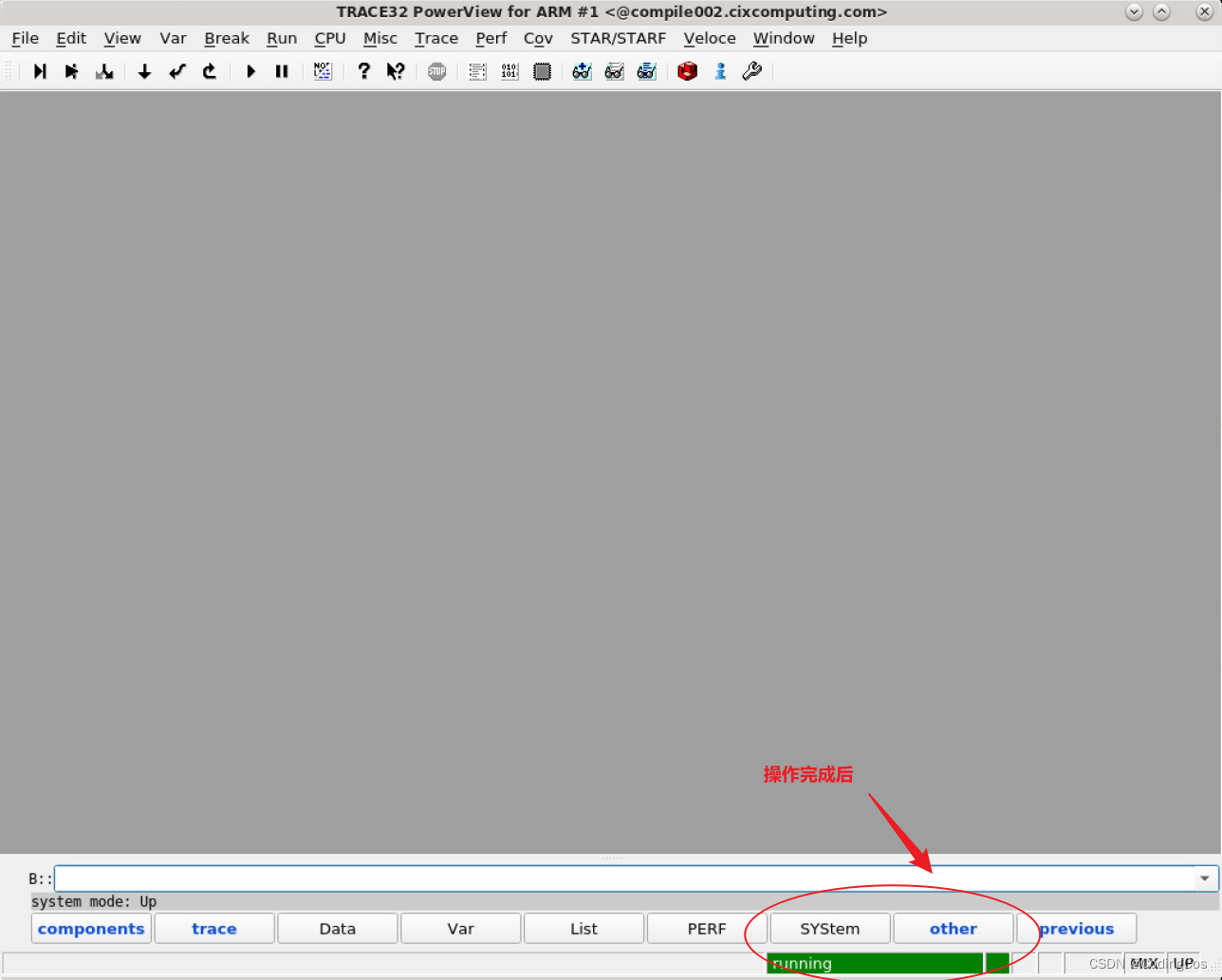Click the B:: command prompt label
The image size is (1222, 980).
tap(41, 878)
